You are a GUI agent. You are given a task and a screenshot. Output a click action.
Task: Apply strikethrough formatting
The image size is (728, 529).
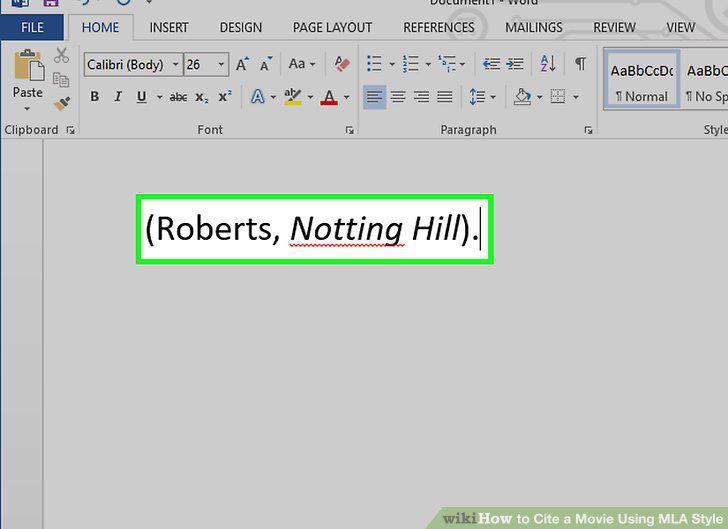pyautogui.click(x=178, y=97)
